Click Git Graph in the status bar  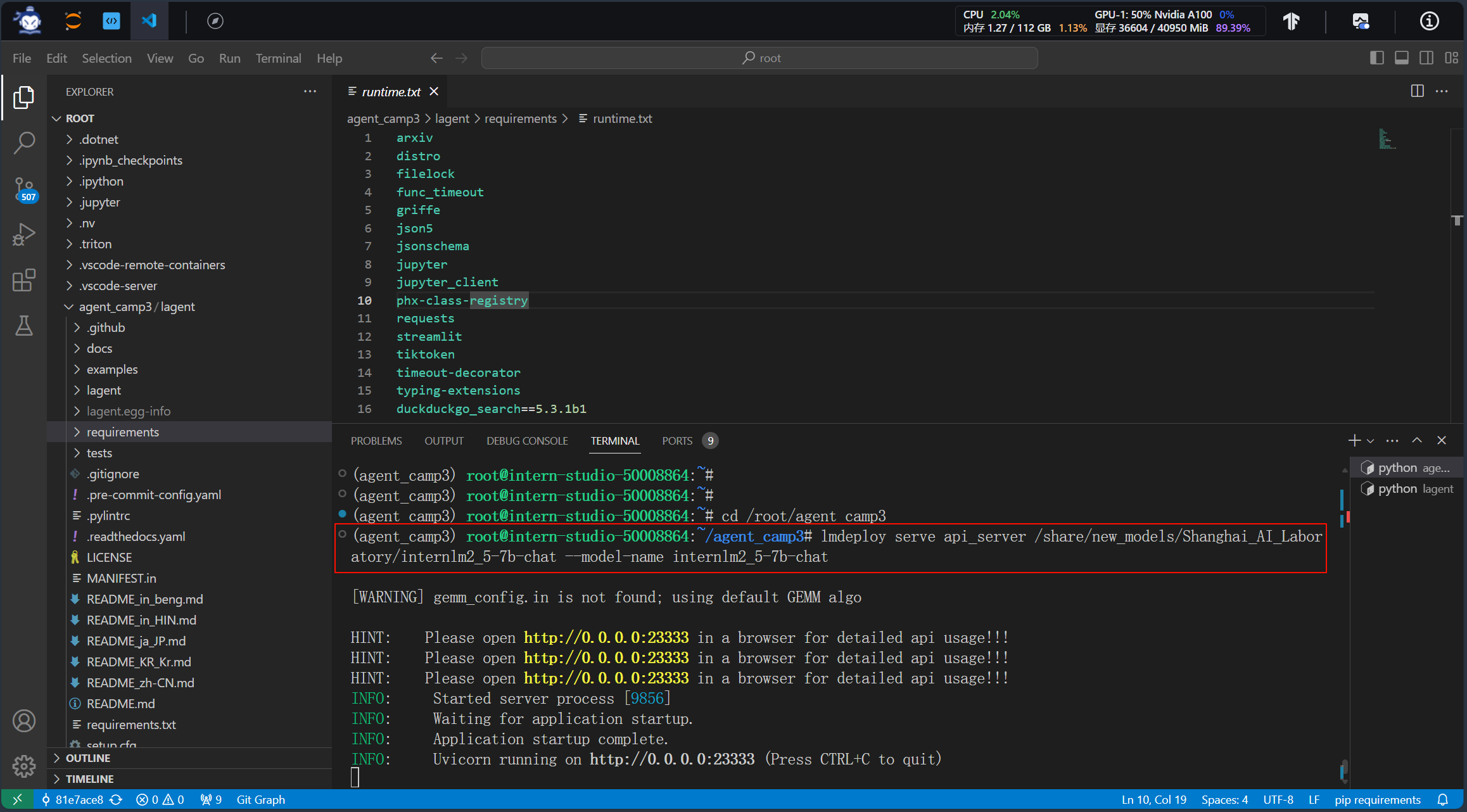click(260, 800)
